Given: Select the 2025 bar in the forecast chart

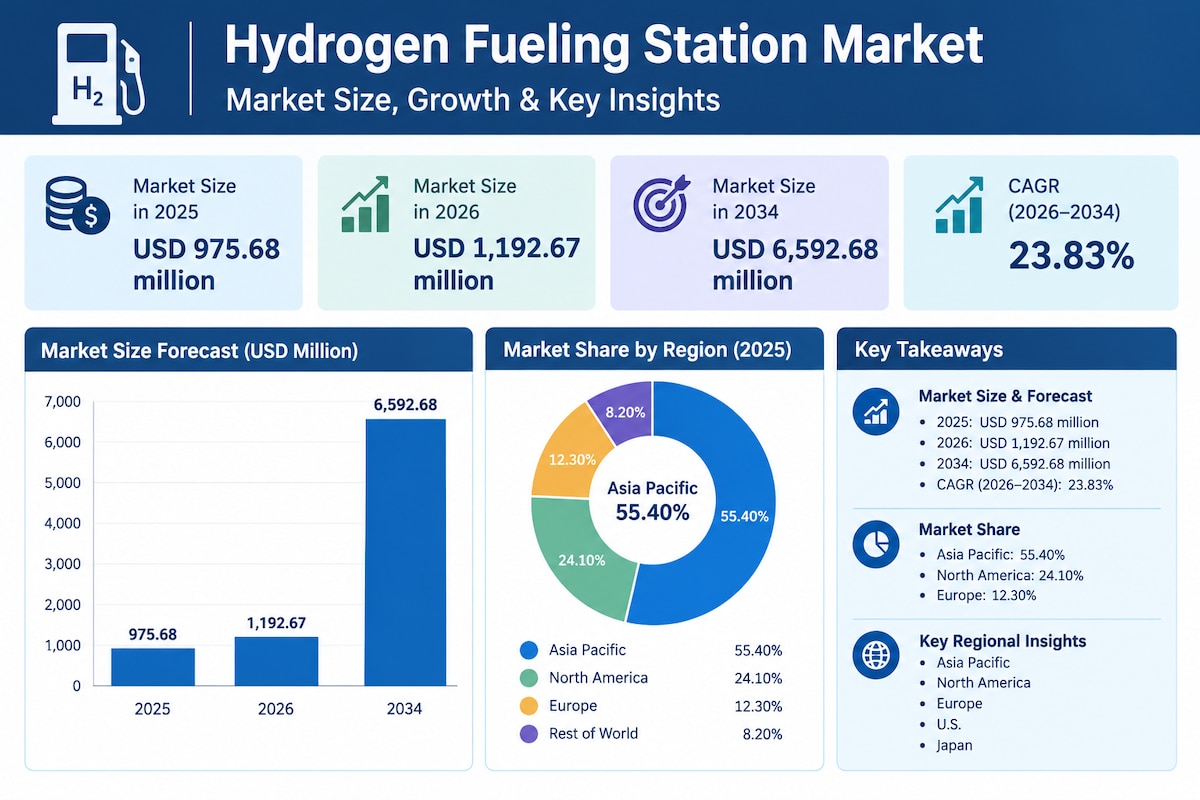Looking at the screenshot, I should click(x=152, y=667).
